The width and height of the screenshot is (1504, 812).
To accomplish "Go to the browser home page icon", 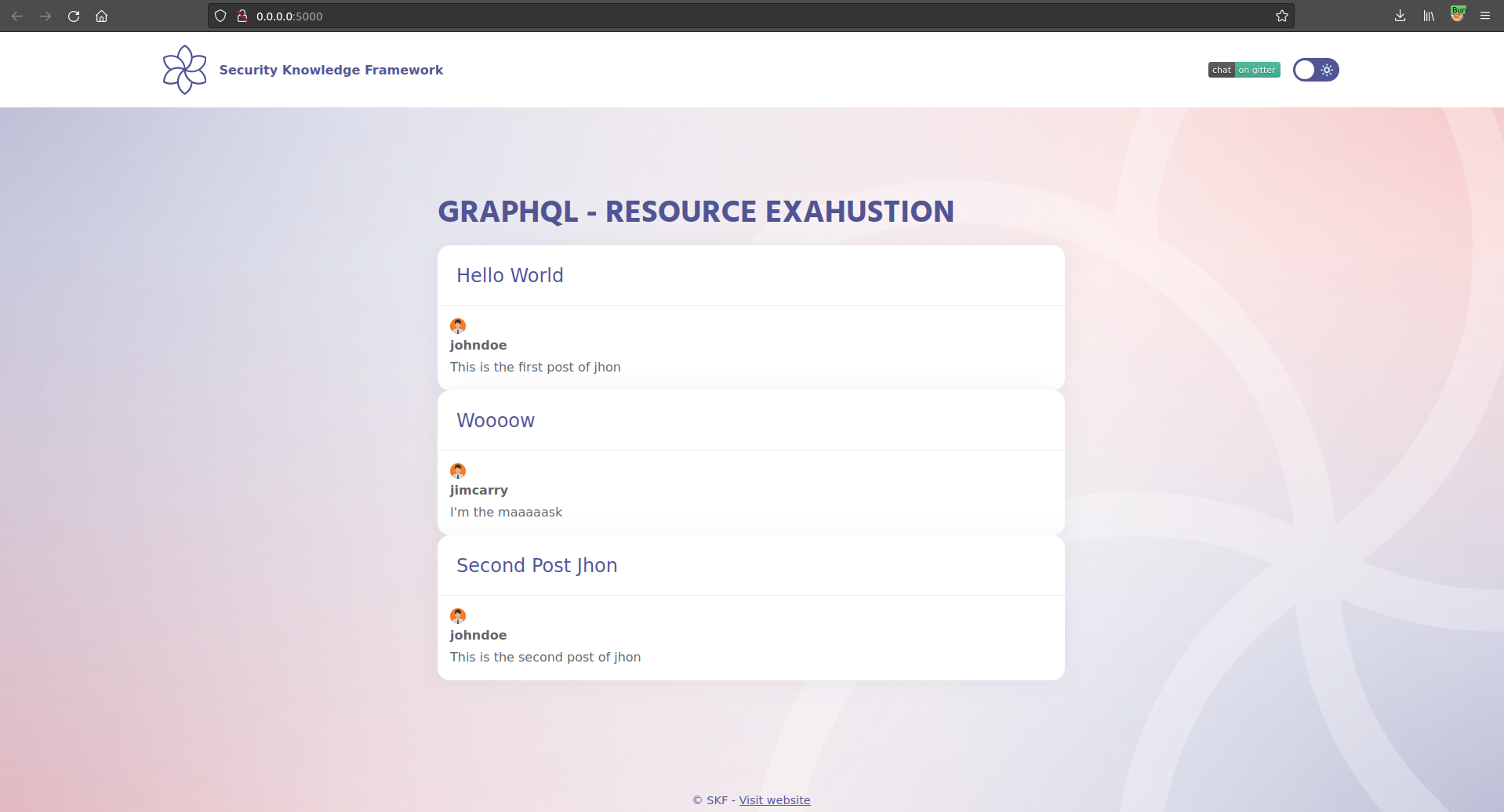I will point(102,16).
